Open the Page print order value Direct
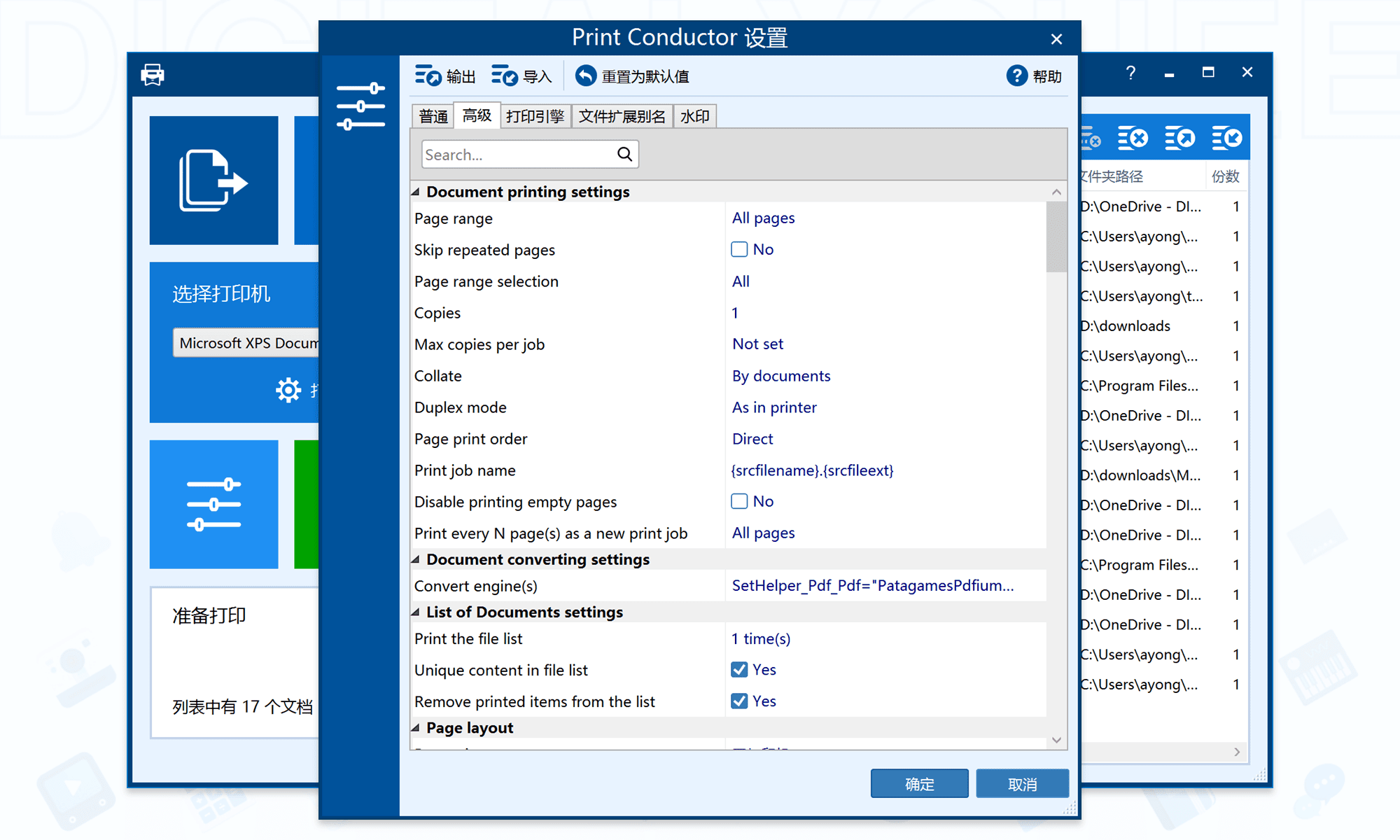The width and height of the screenshot is (1400, 840). point(752,439)
